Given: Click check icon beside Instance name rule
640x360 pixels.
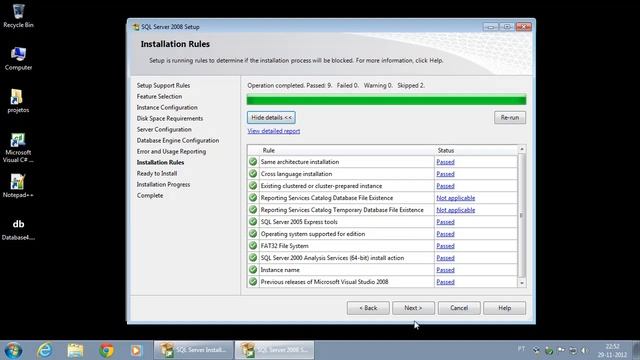Looking at the screenshot, I should (x=253, y=270).
